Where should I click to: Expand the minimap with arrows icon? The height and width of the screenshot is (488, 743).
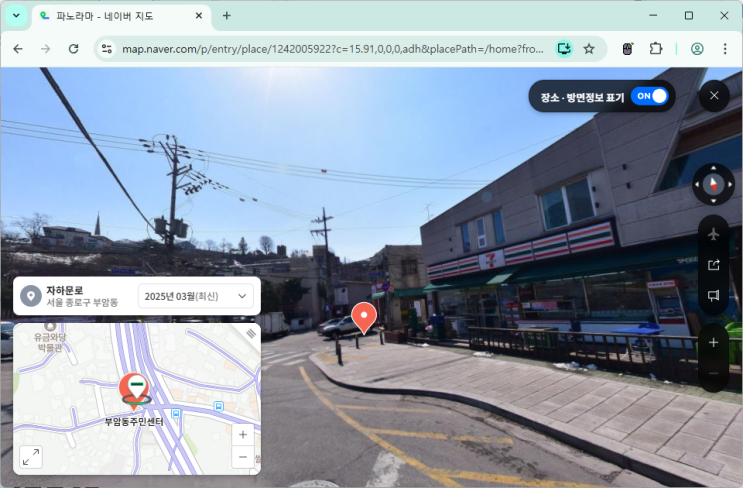point(31,457)
